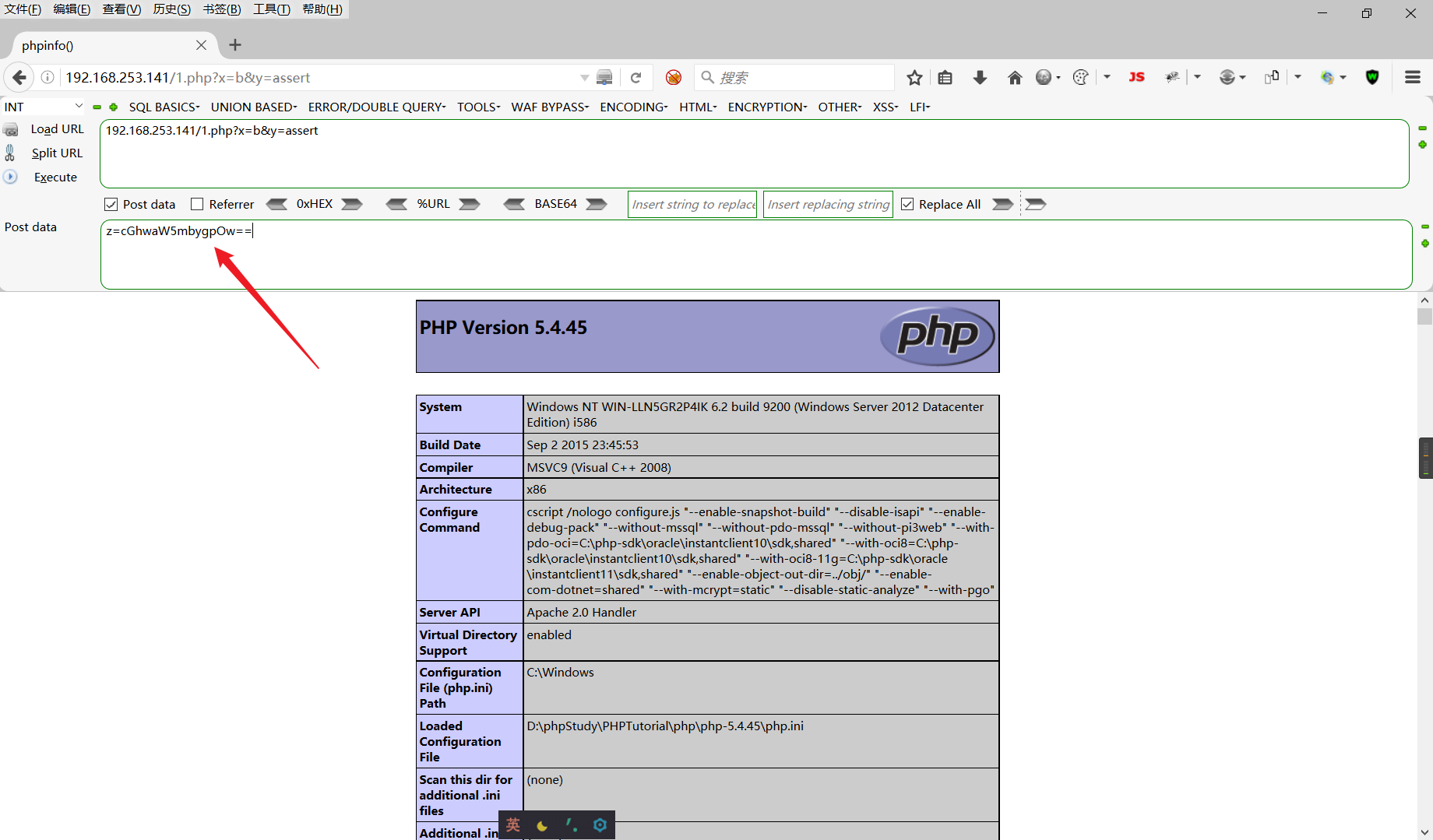Image resolution: width=1433 pixels, height=840 pixels.
Task: Toggle the JS JavaScript toolbar icon
Action: pos(1136,77)
